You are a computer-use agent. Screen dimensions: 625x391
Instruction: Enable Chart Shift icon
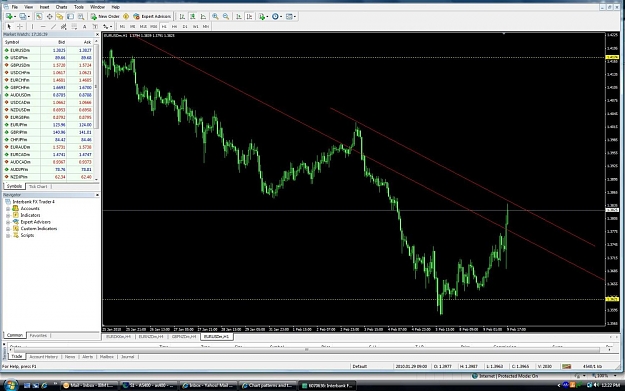[249, 16]
